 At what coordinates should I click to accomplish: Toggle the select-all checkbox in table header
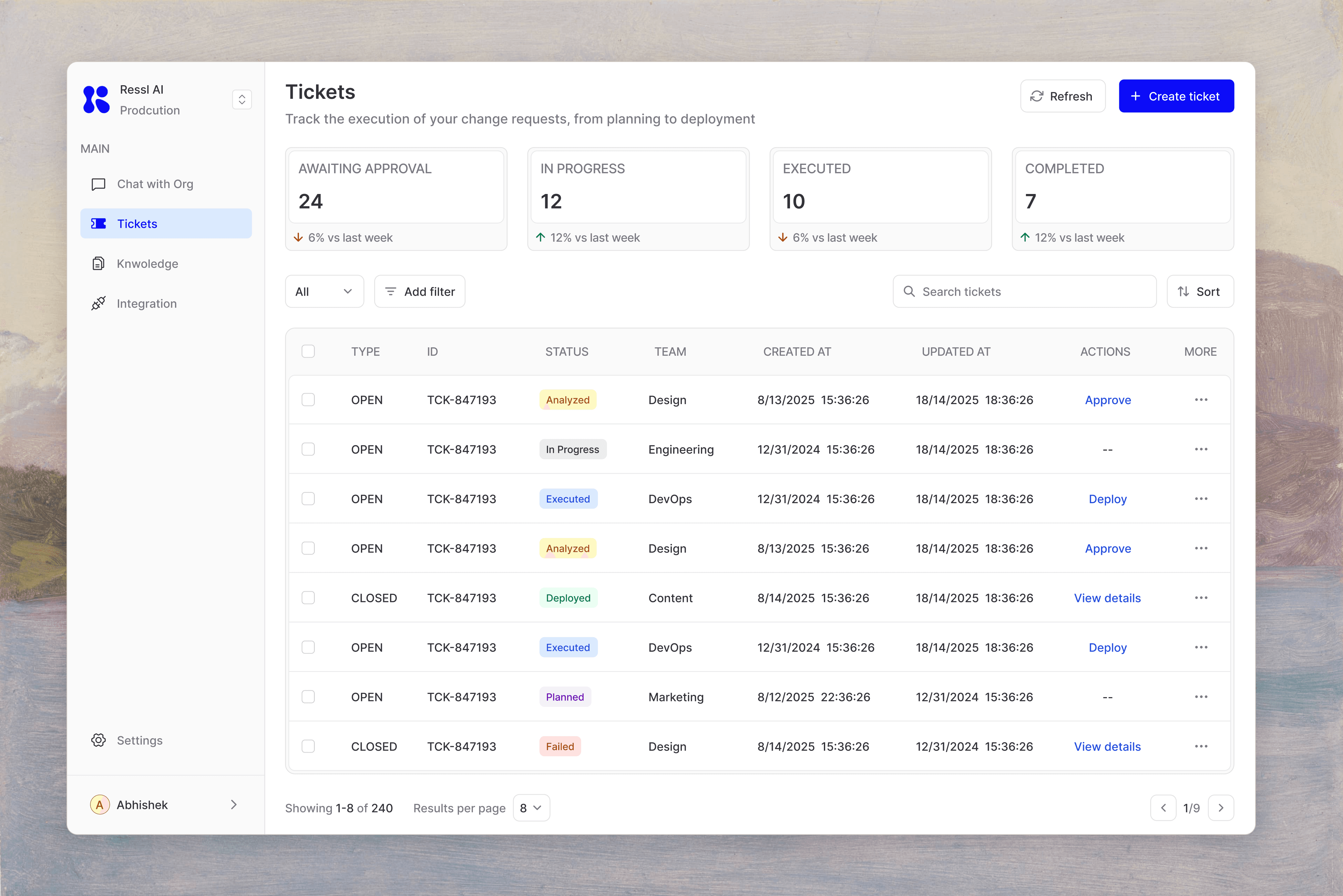coord(308,351)
